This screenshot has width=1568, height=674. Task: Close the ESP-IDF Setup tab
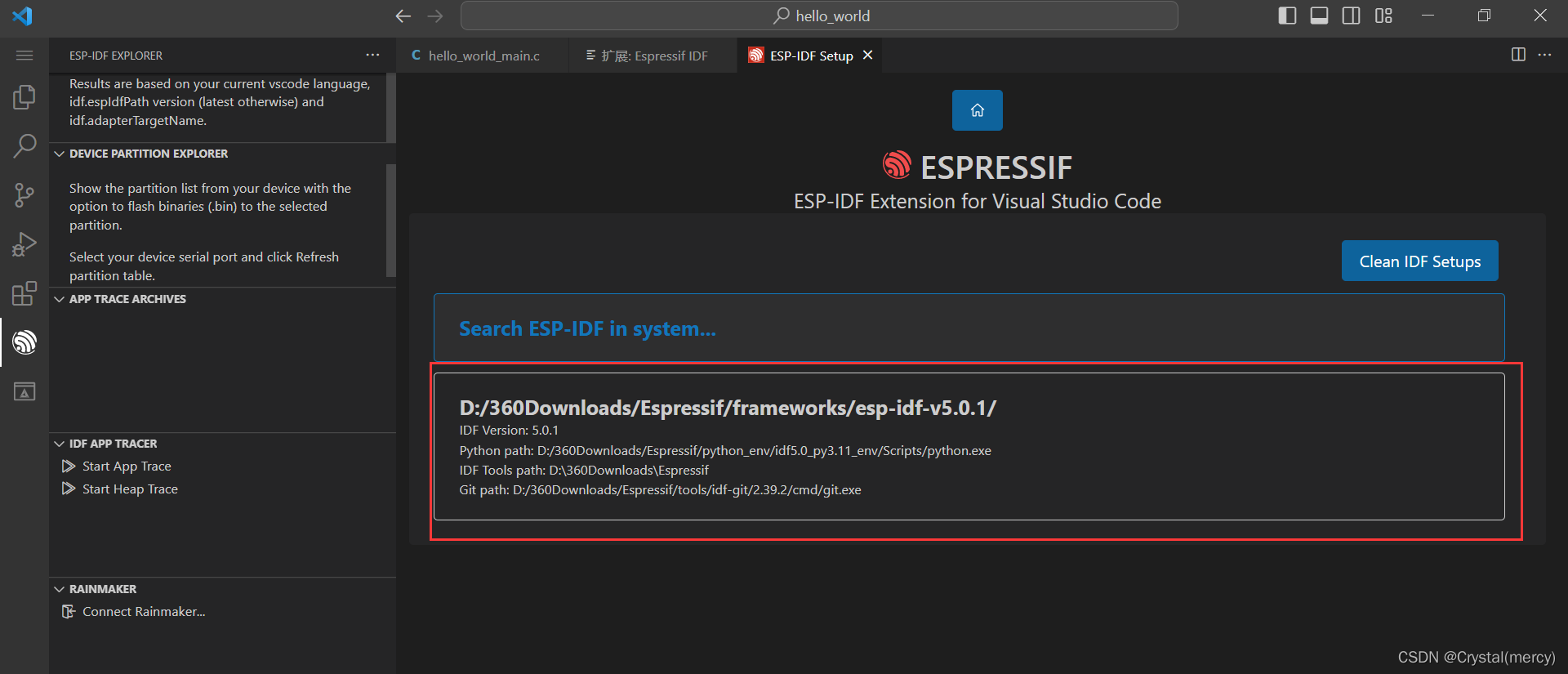(x=868, y=55)
